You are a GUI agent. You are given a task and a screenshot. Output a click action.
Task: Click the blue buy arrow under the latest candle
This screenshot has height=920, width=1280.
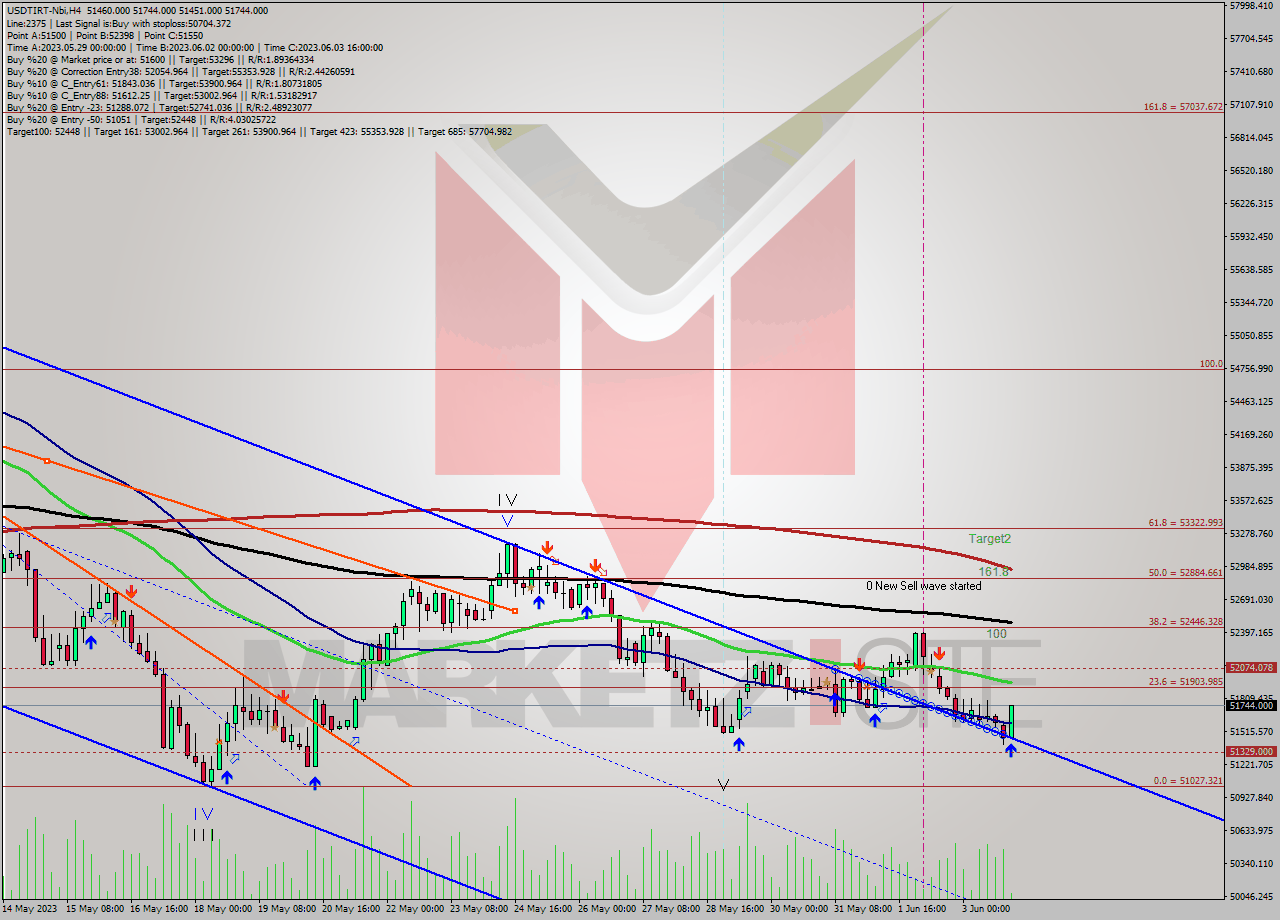click(x=1010, y=749)
